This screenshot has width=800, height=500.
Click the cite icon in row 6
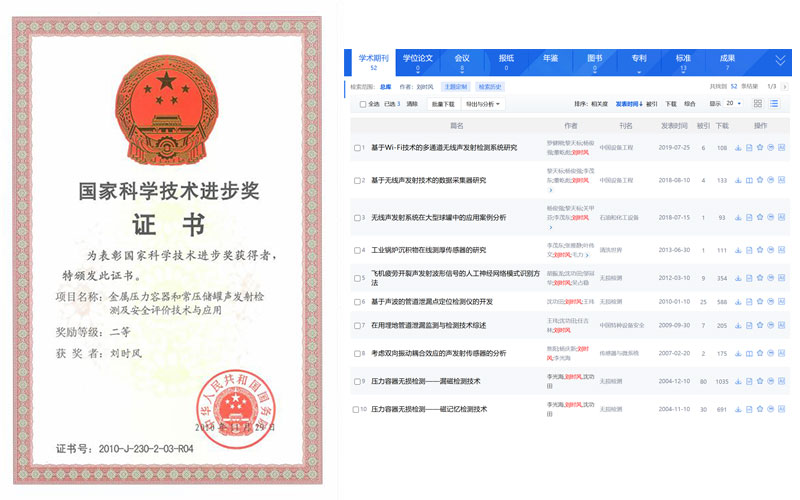(x=770, y=302)
